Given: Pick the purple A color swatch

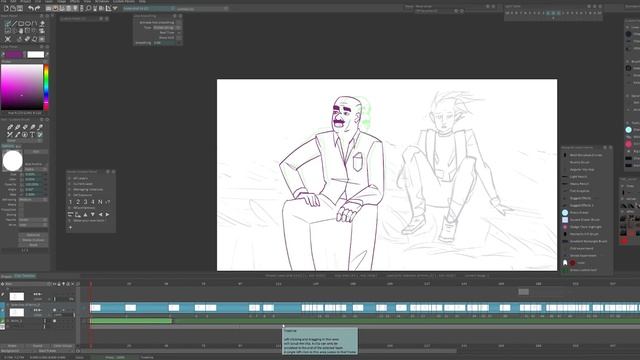Looking at the screenshot, I should 15,54.
